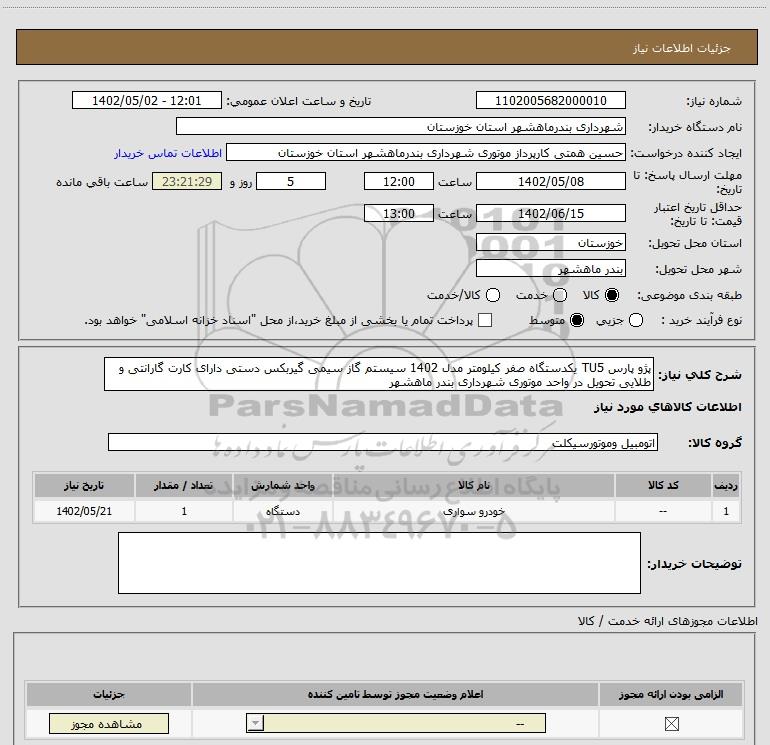
Task: Click the کد کالا column header
Action: (x=663, y=485)
